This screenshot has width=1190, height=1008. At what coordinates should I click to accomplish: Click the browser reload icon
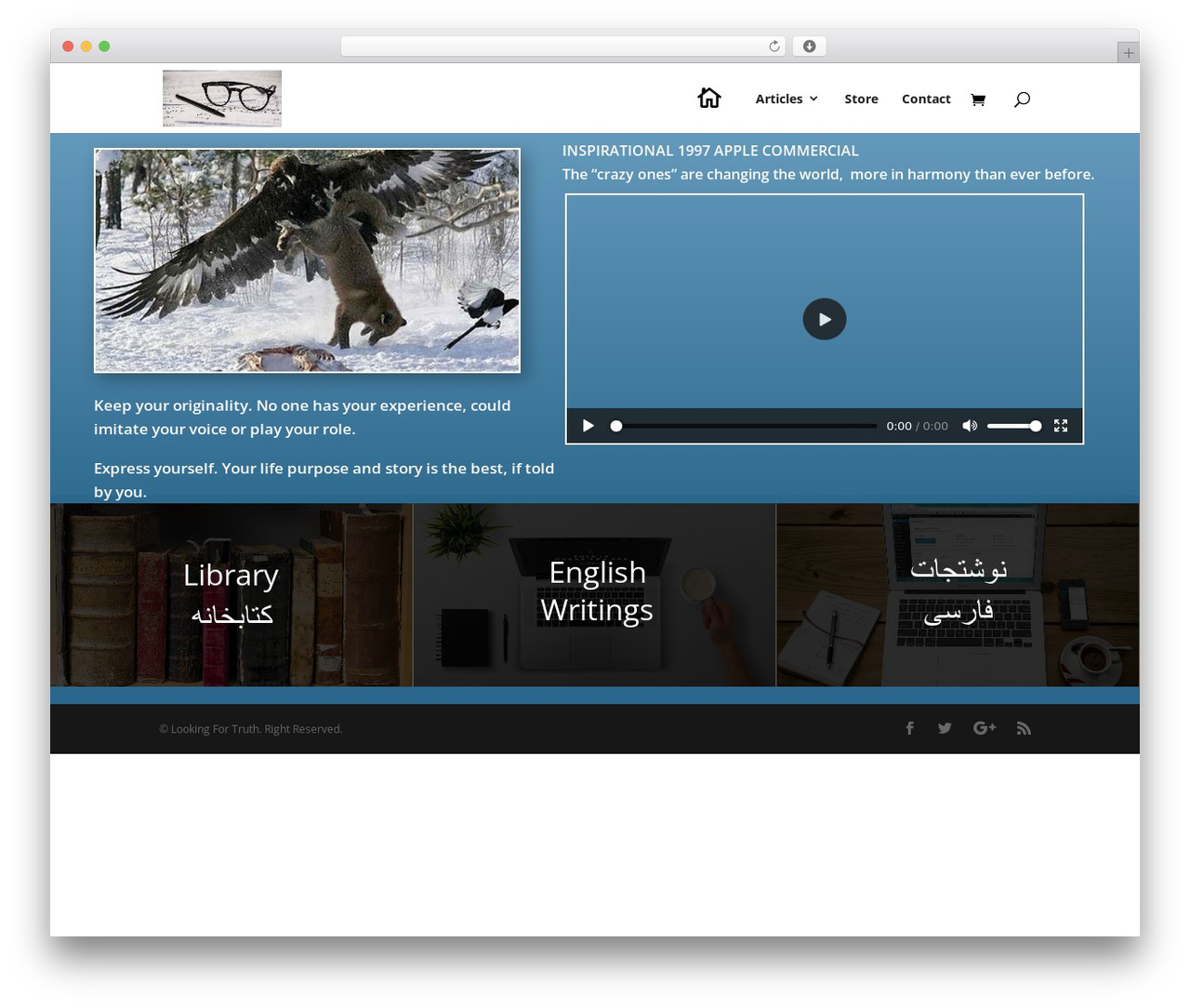point(774,46)
